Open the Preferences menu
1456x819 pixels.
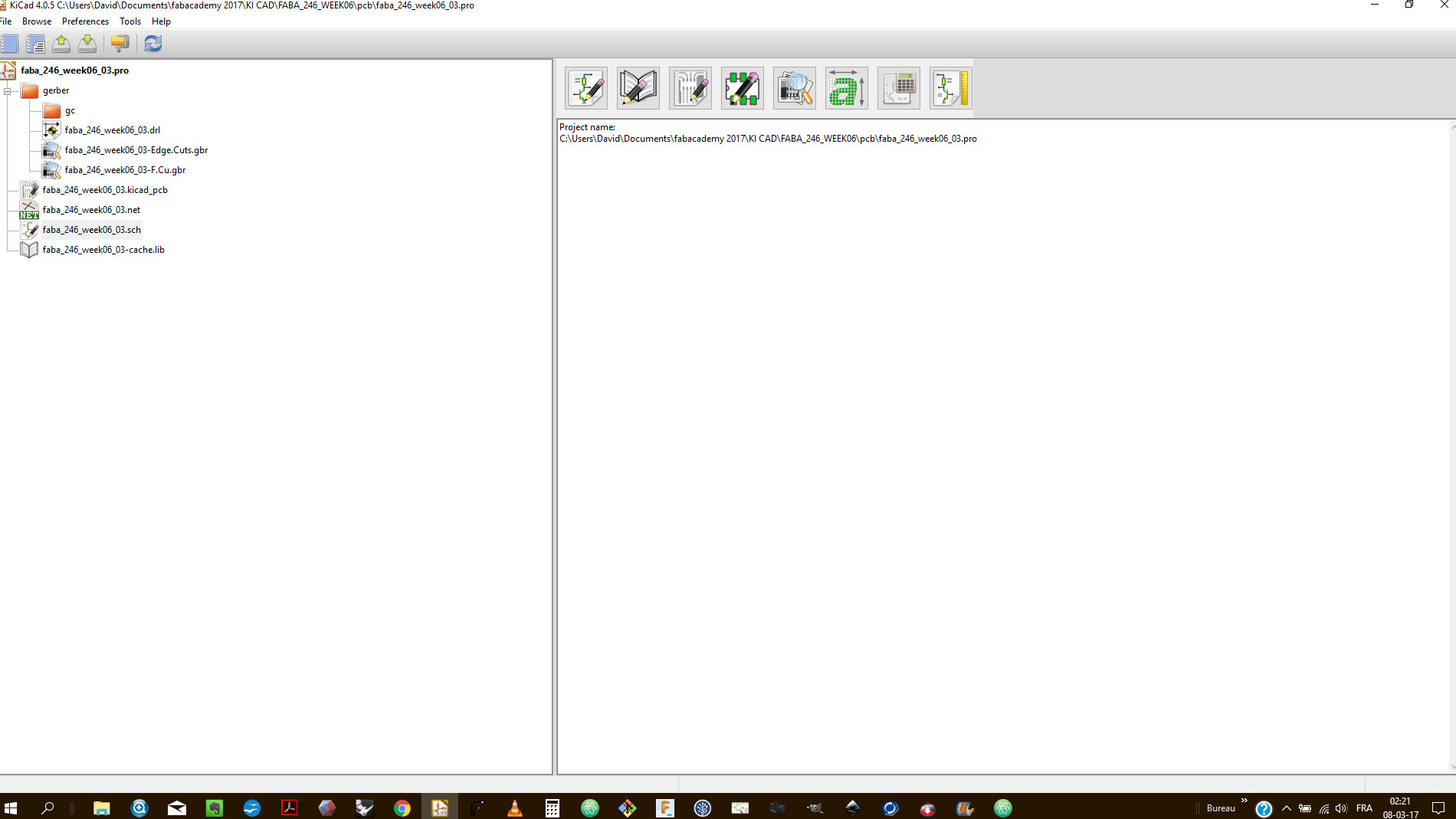point(85,21)
